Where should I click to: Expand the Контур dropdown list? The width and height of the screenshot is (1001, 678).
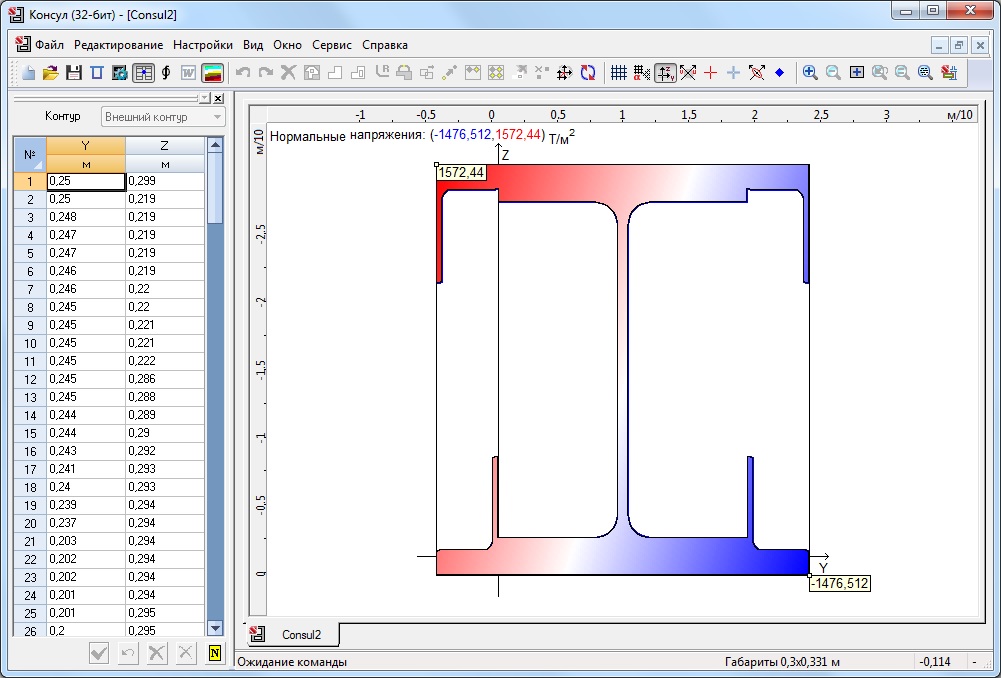[x=216, y=117]
